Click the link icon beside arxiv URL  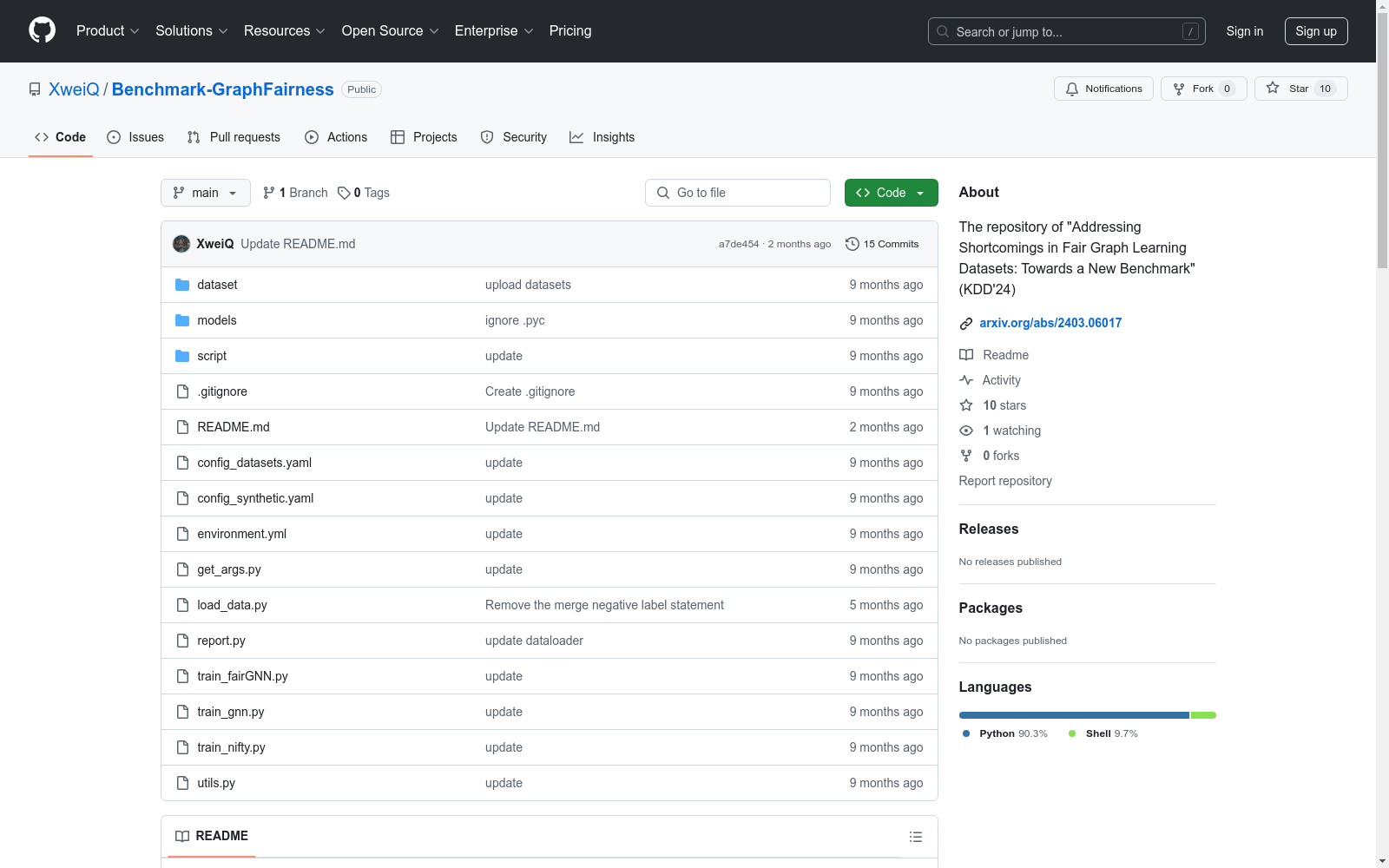point(966,324)
